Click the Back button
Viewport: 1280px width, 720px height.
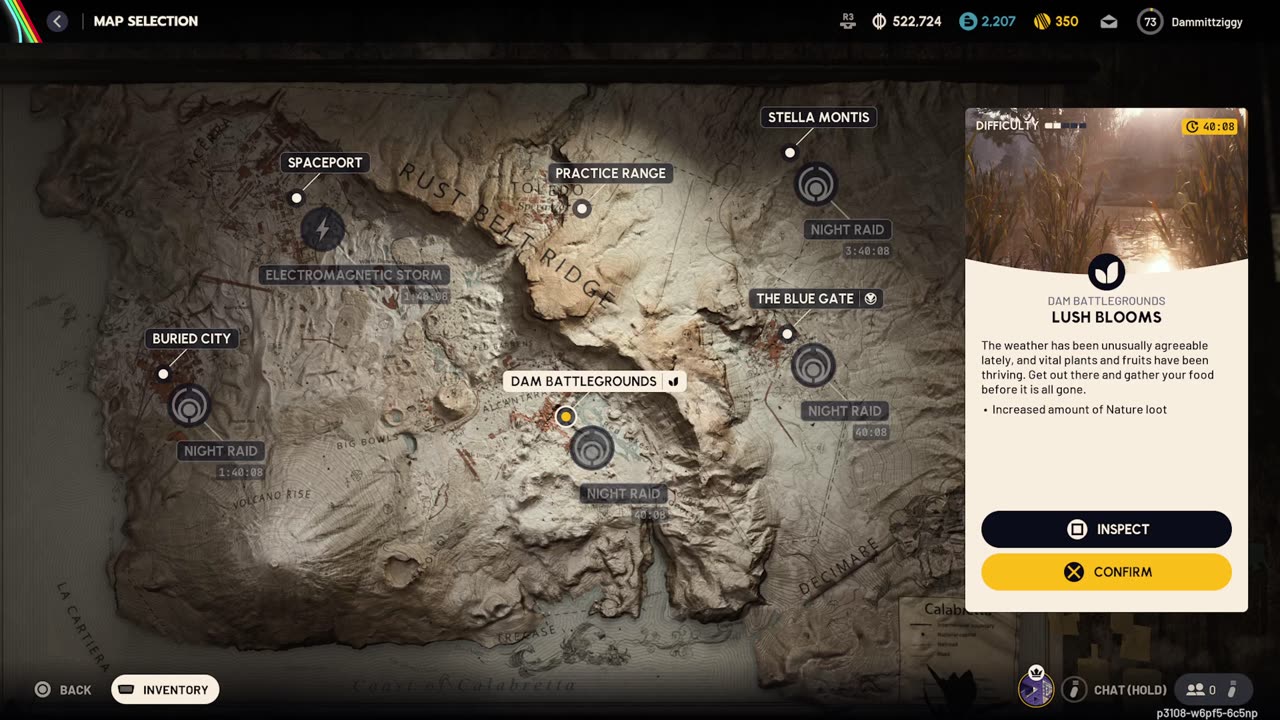click(63, 690)
